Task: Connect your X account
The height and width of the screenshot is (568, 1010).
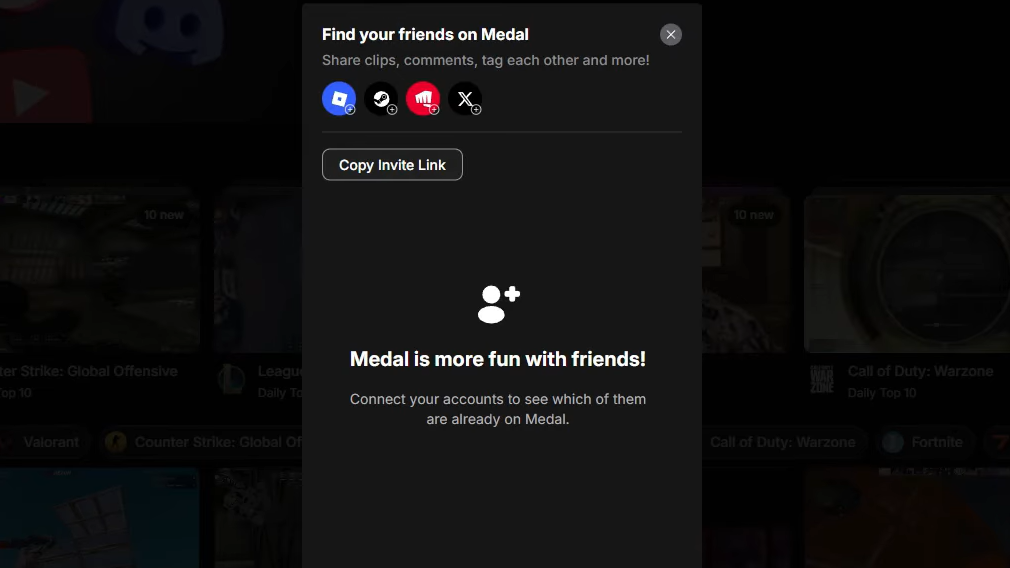Action: click(x=465, y=99)
